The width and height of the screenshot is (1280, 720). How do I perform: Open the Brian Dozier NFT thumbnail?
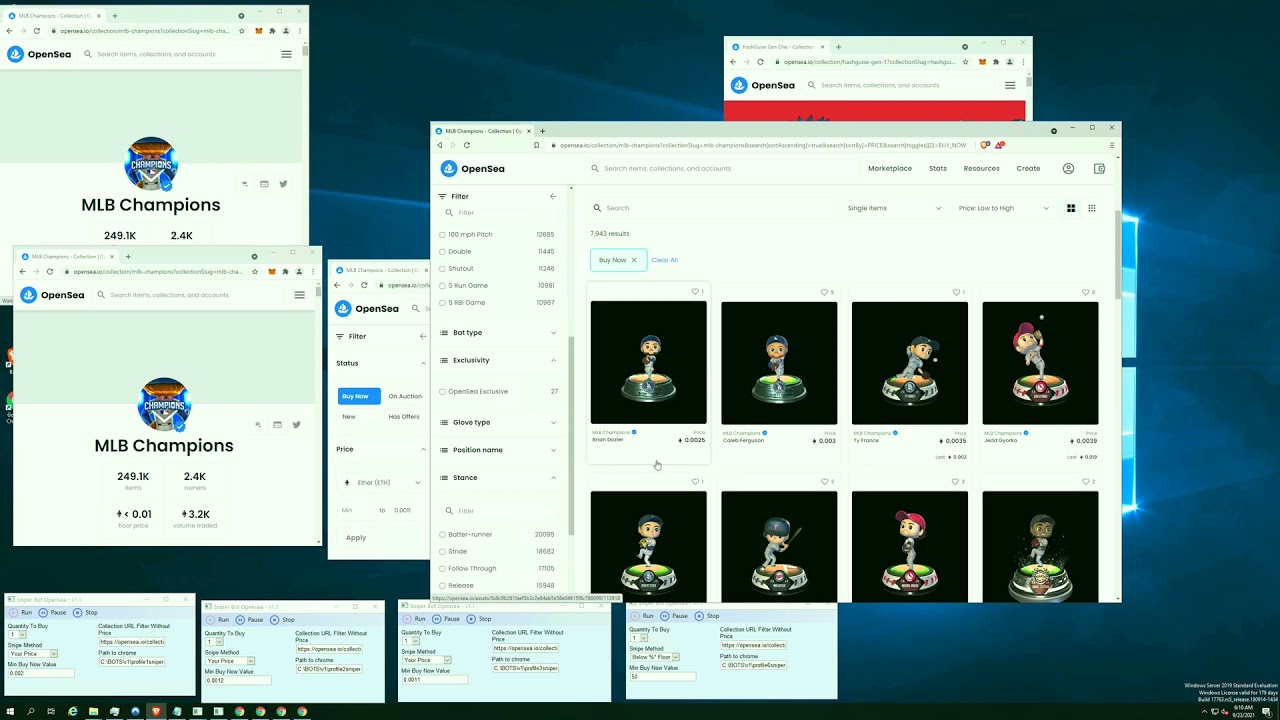tap(648, 363)
